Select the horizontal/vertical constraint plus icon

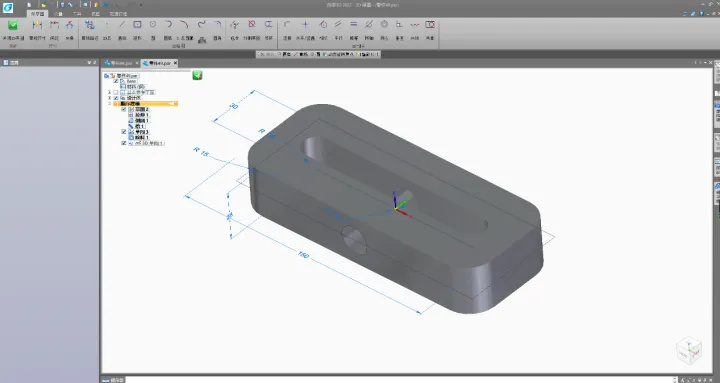point(305,24)
